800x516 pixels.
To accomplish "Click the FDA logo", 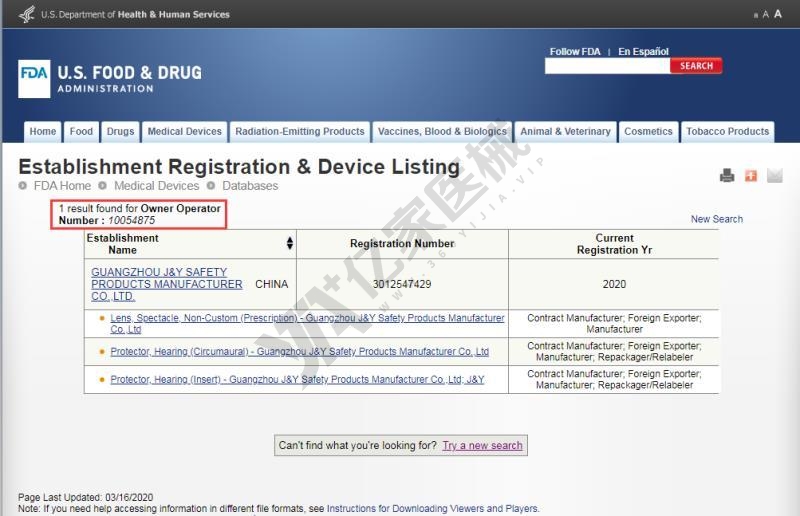I will pyautogui.click(x=34, y=79).
